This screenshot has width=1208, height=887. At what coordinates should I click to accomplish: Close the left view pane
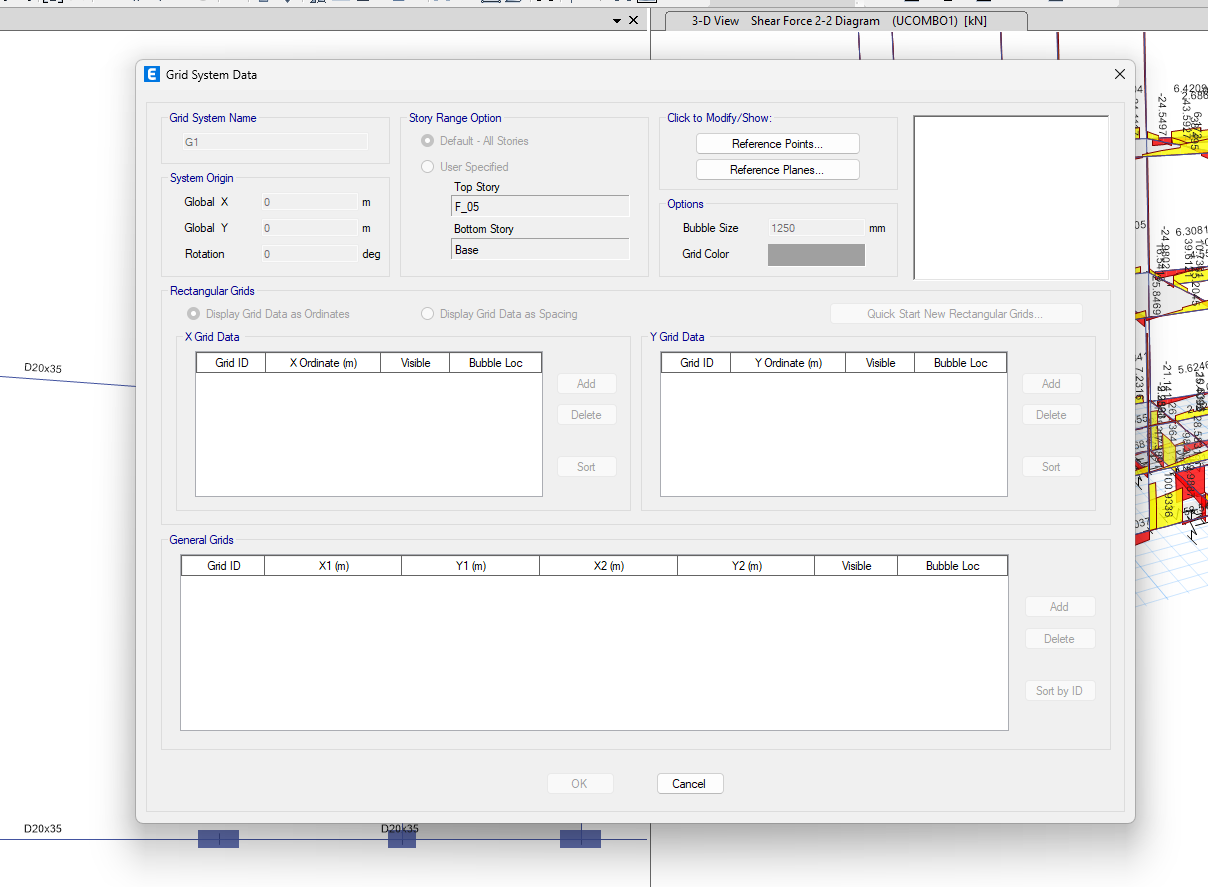[x=633, y=20]
